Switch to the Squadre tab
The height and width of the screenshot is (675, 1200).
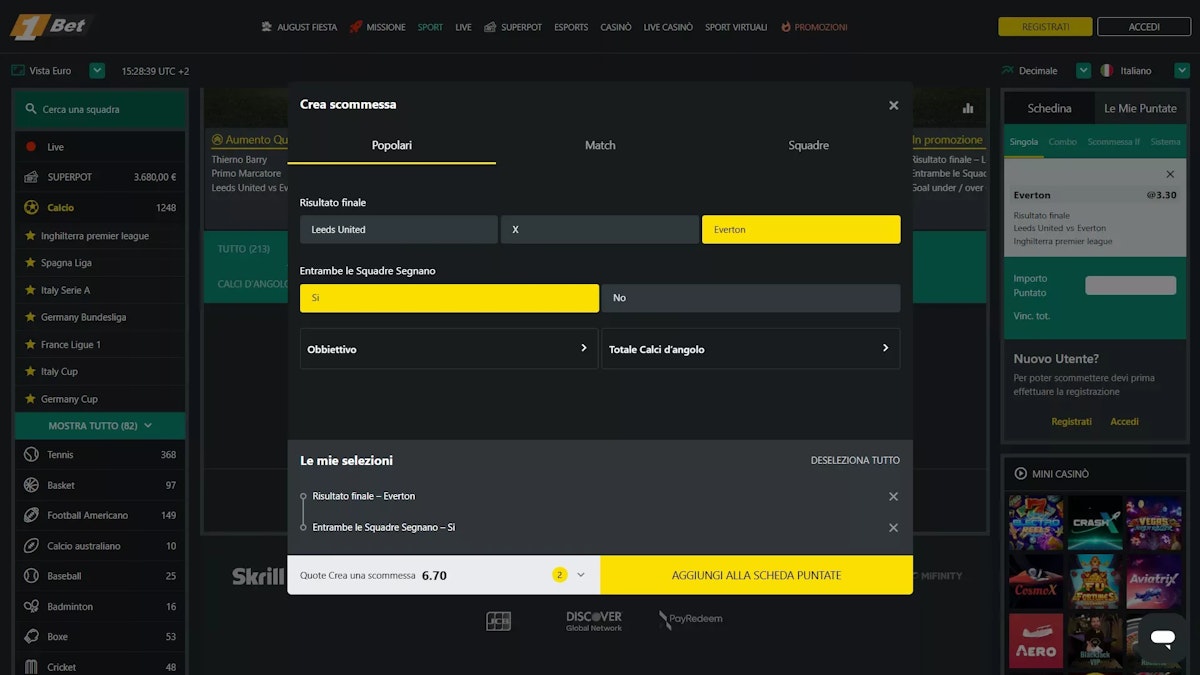[x=808, y=146]
